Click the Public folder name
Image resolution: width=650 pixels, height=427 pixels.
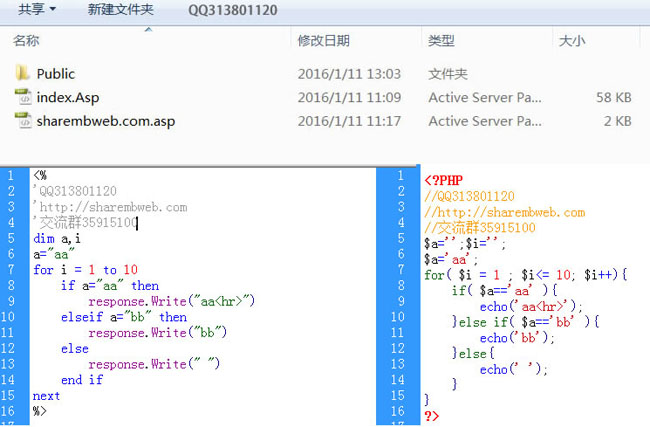56,74
